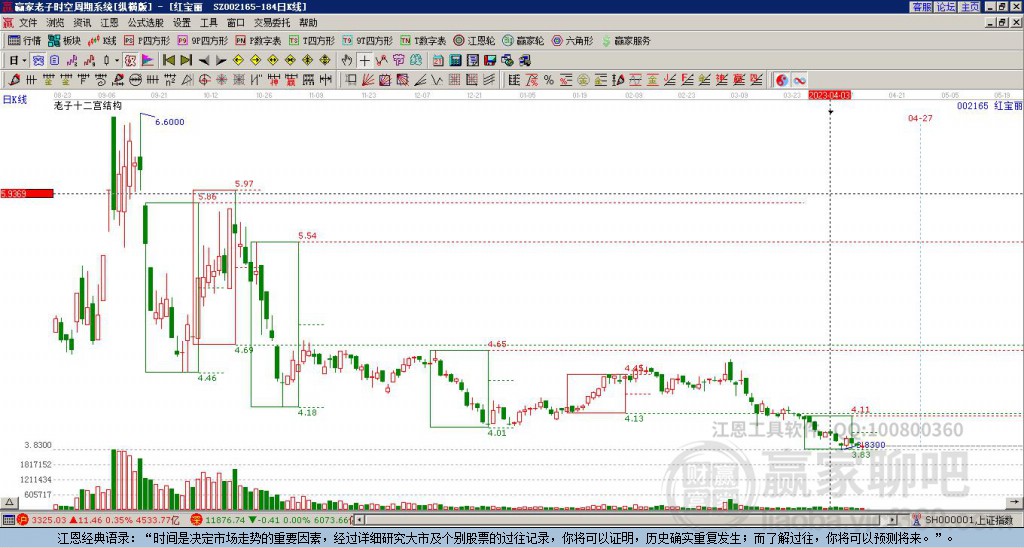Toggle the yin-yang Taiji icon
The height and width of the screenshot is (548, 1024).
pyautogui.click(x=782, y=80)
